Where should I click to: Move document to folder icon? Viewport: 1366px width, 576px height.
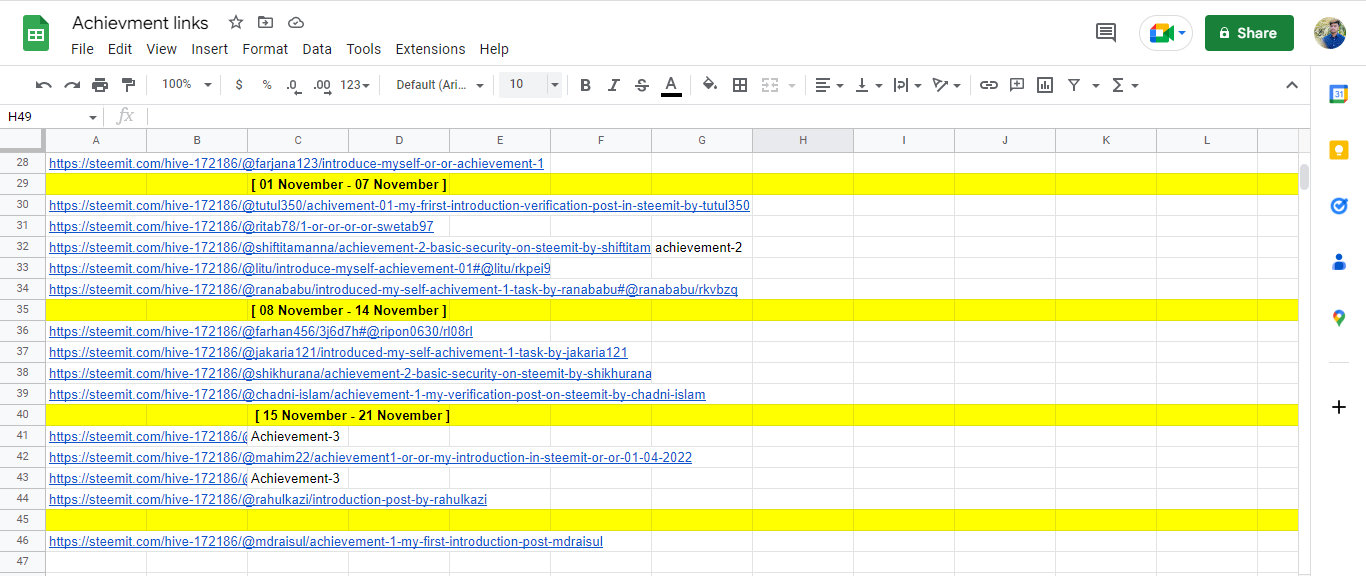coord(265,22)
